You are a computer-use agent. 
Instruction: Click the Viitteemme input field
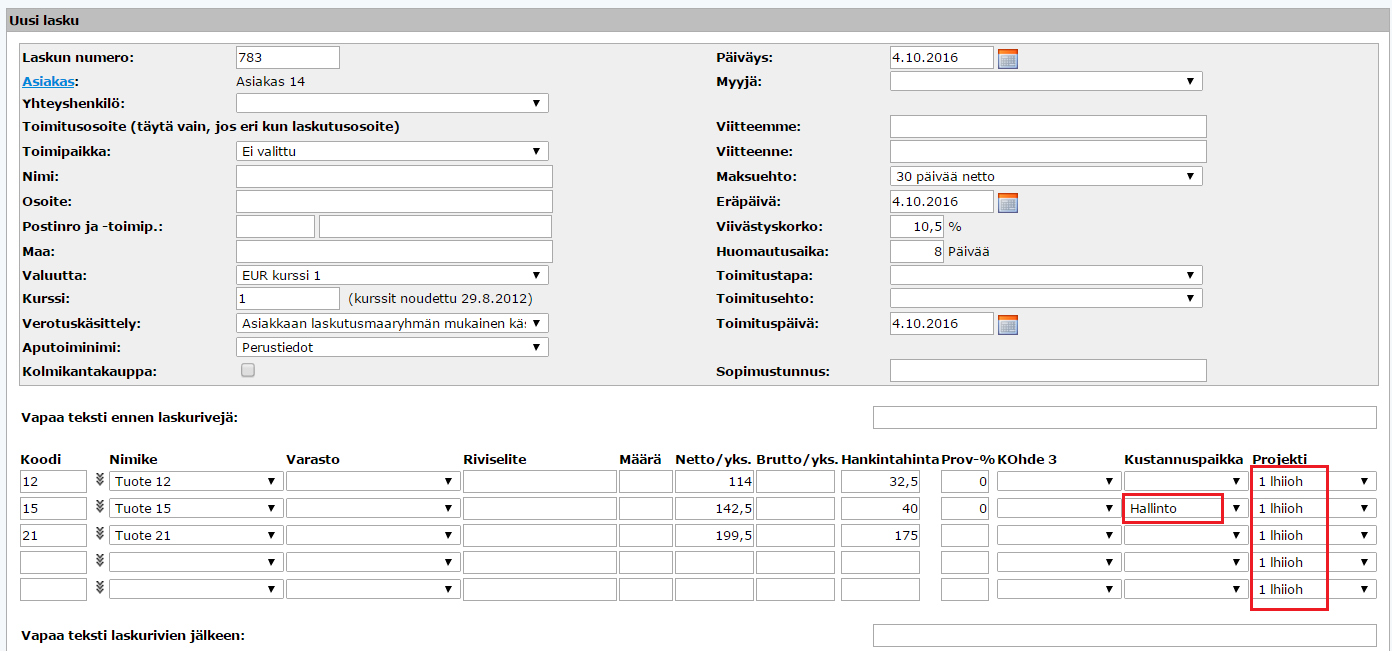[1048, 127]
